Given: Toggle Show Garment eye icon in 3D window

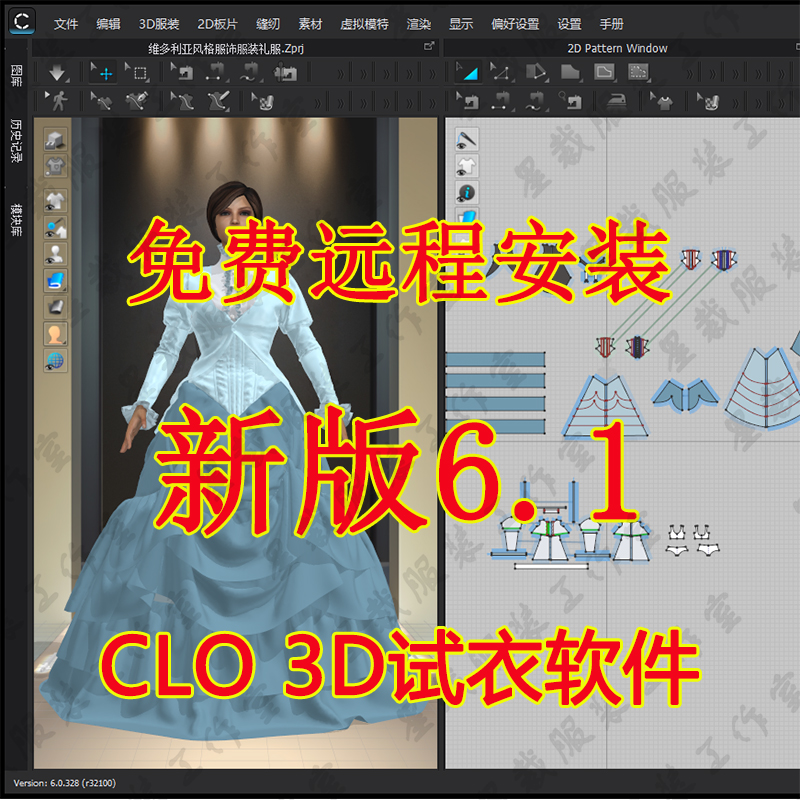Looking at the screenshot, I should tap(55, 201).
